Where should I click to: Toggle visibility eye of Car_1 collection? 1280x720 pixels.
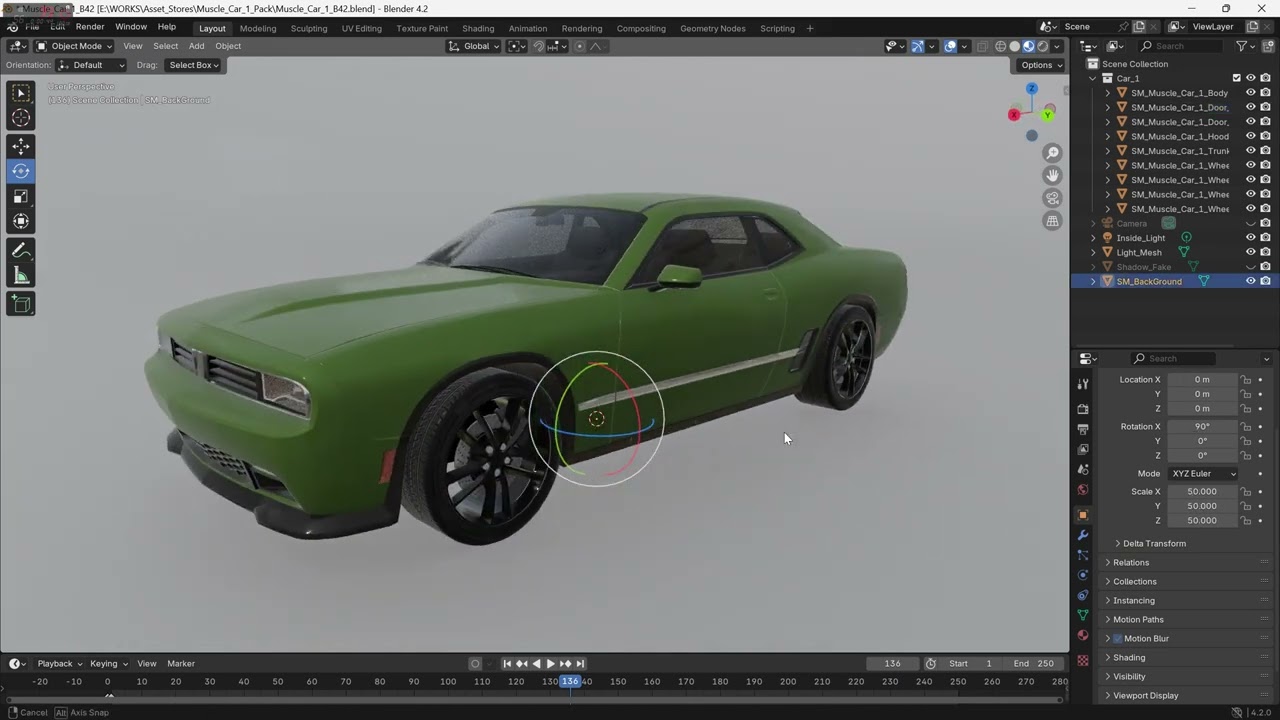point(1250,78)
